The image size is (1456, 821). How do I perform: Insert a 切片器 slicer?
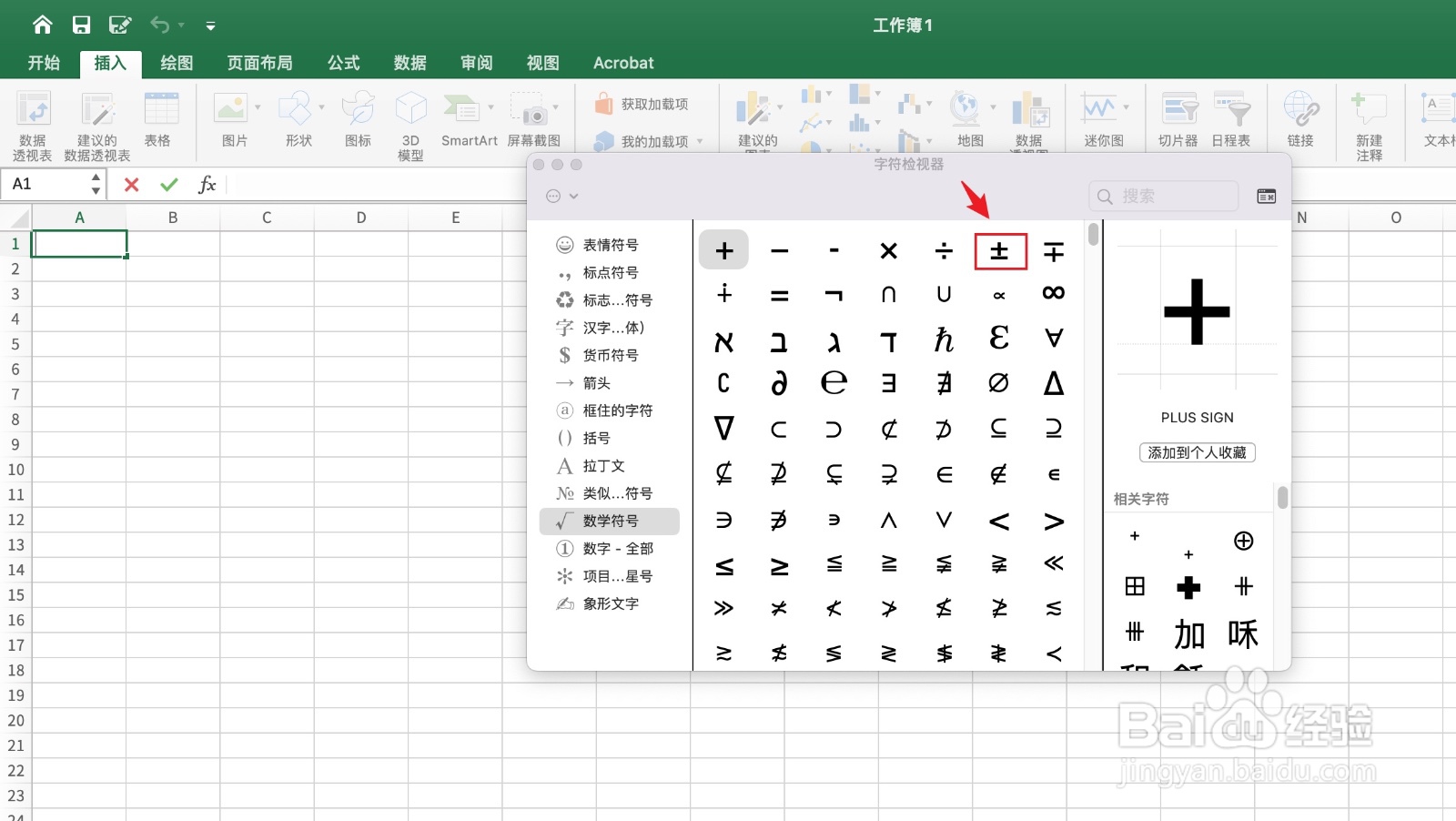[x=1178, y=119]
